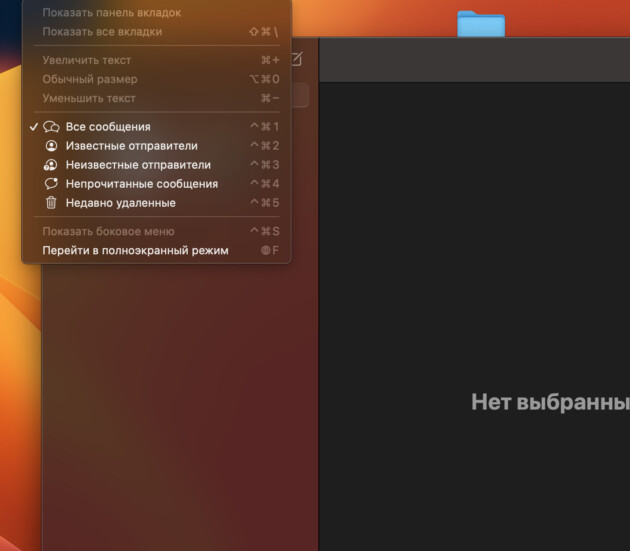Click the chat bubbles icon beside 'Все сообщения'
Viewport: 630px width, 551px height.
(51, 127)
